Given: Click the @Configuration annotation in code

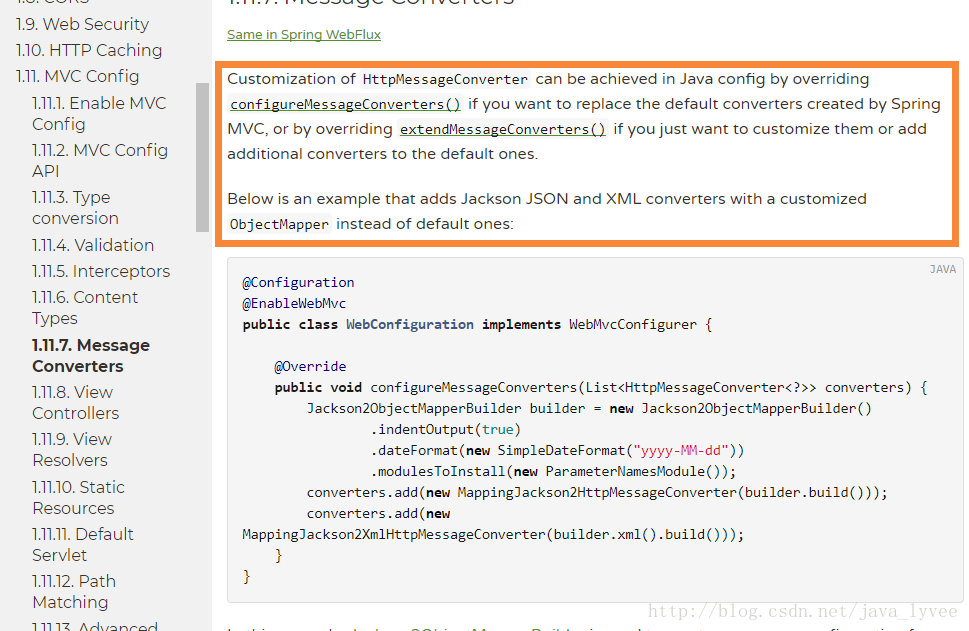Looking at the screenshot, I should click(298, 282).
